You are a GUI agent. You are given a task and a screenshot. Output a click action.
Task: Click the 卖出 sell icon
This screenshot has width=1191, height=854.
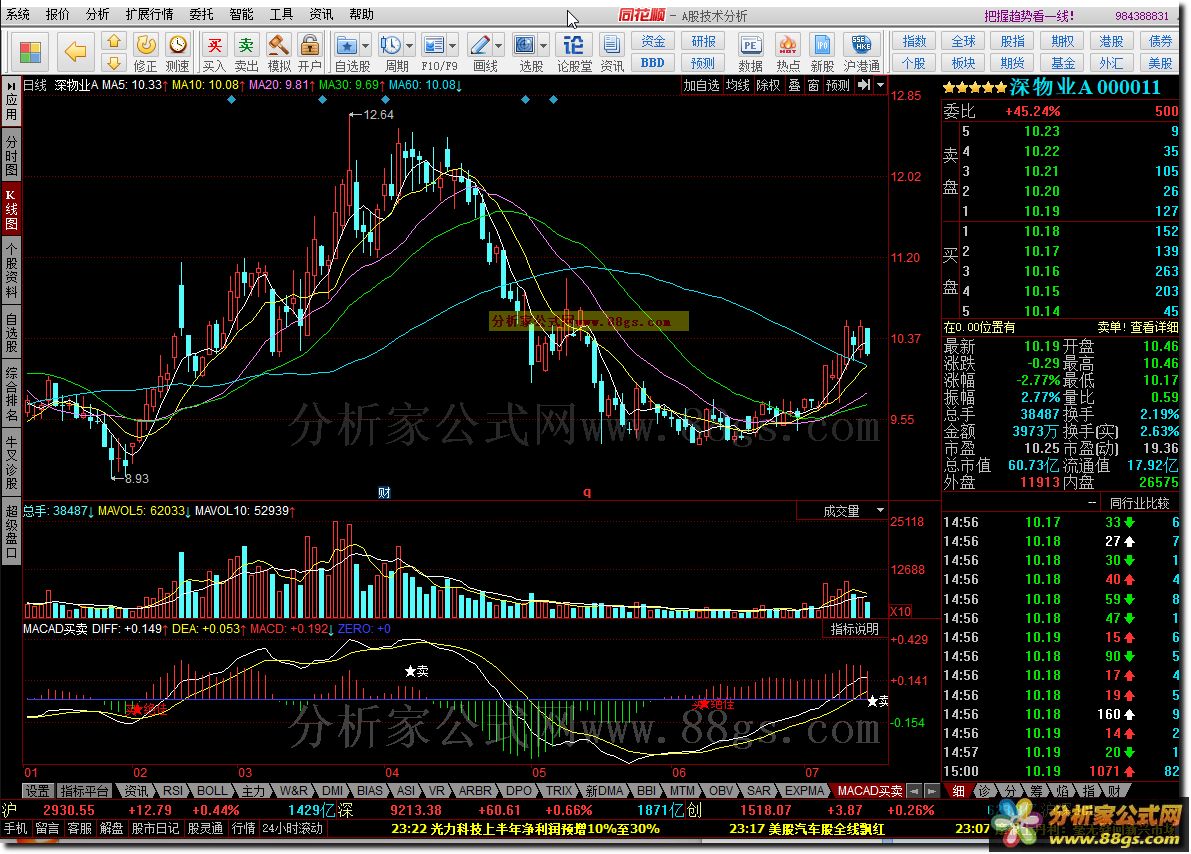pyautogui.click(x=246, y=52)
